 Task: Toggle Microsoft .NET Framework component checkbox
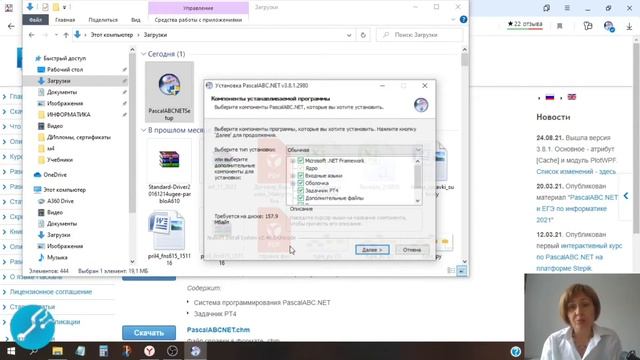click(301, 161)
